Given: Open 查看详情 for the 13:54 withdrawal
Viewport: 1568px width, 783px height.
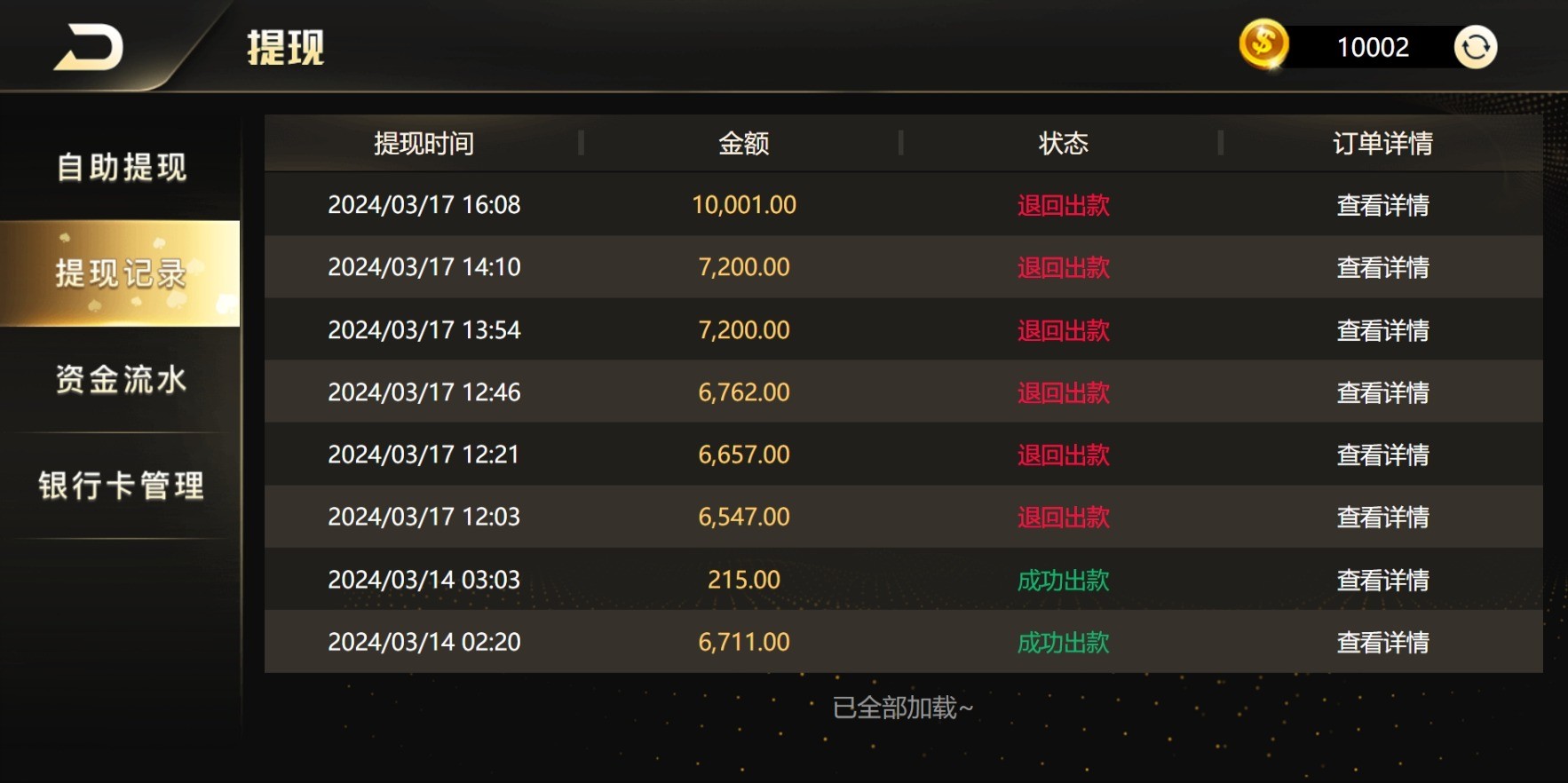Looking at the screenshot, I should pyautogui.click(x=1382, y=330).
